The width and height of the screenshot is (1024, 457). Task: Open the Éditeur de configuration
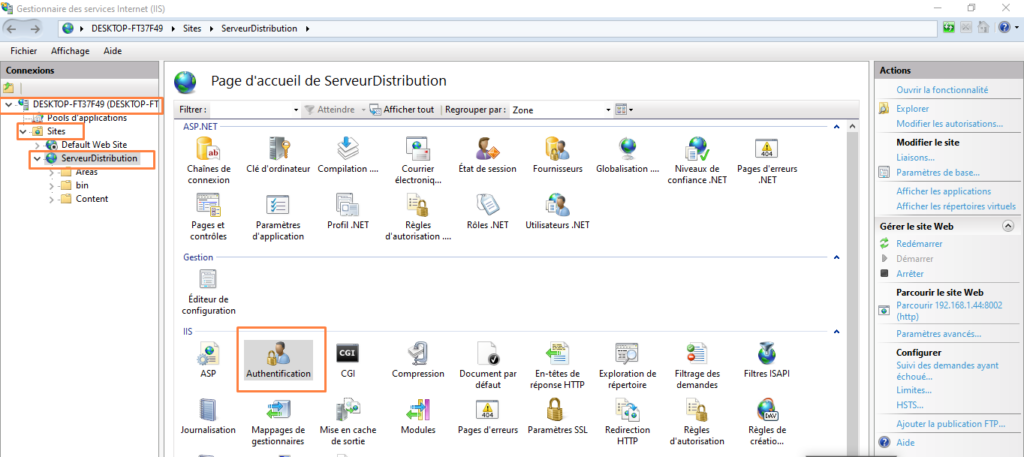pos(208,292)
